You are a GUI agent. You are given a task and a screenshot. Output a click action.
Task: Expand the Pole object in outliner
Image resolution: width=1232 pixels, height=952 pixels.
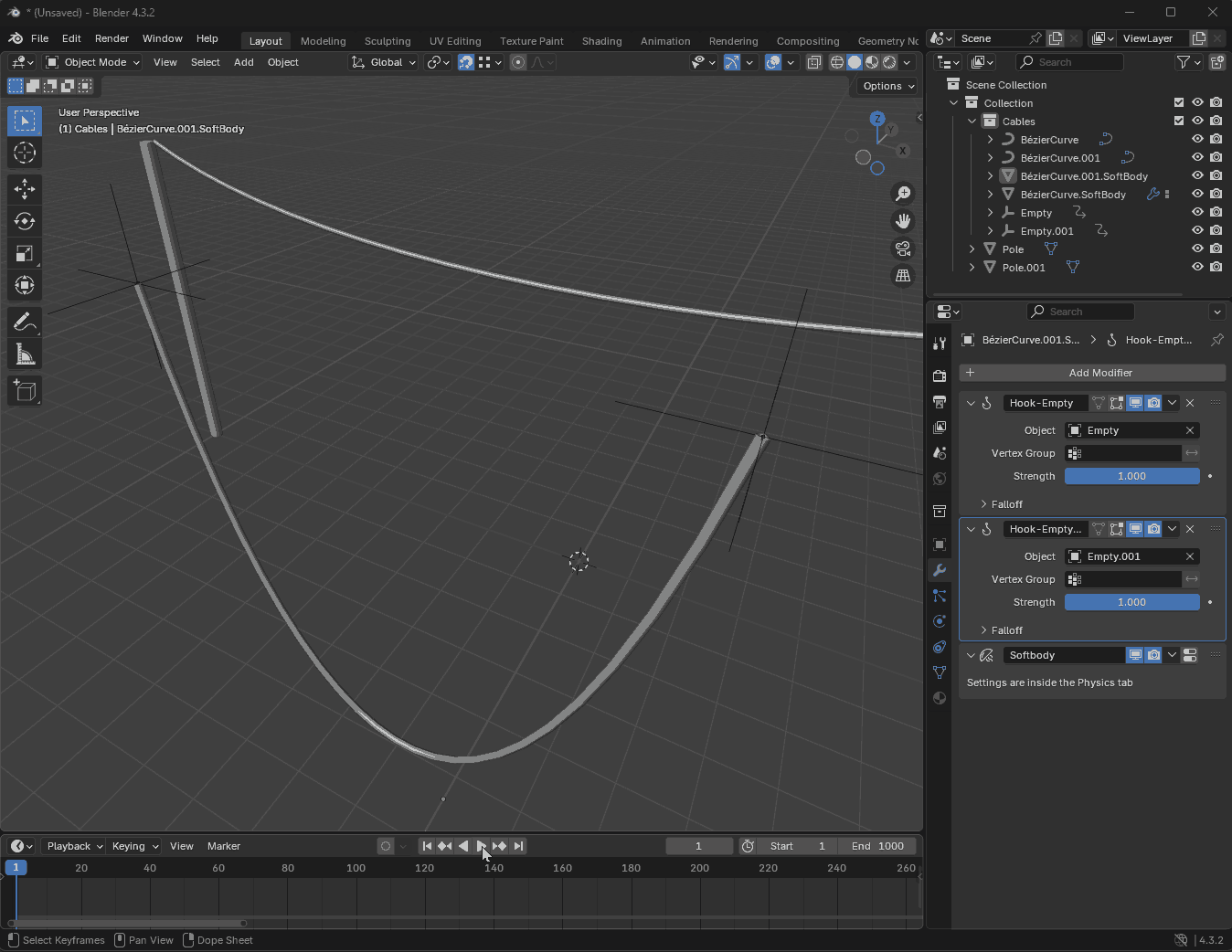[x=972, y=249]
